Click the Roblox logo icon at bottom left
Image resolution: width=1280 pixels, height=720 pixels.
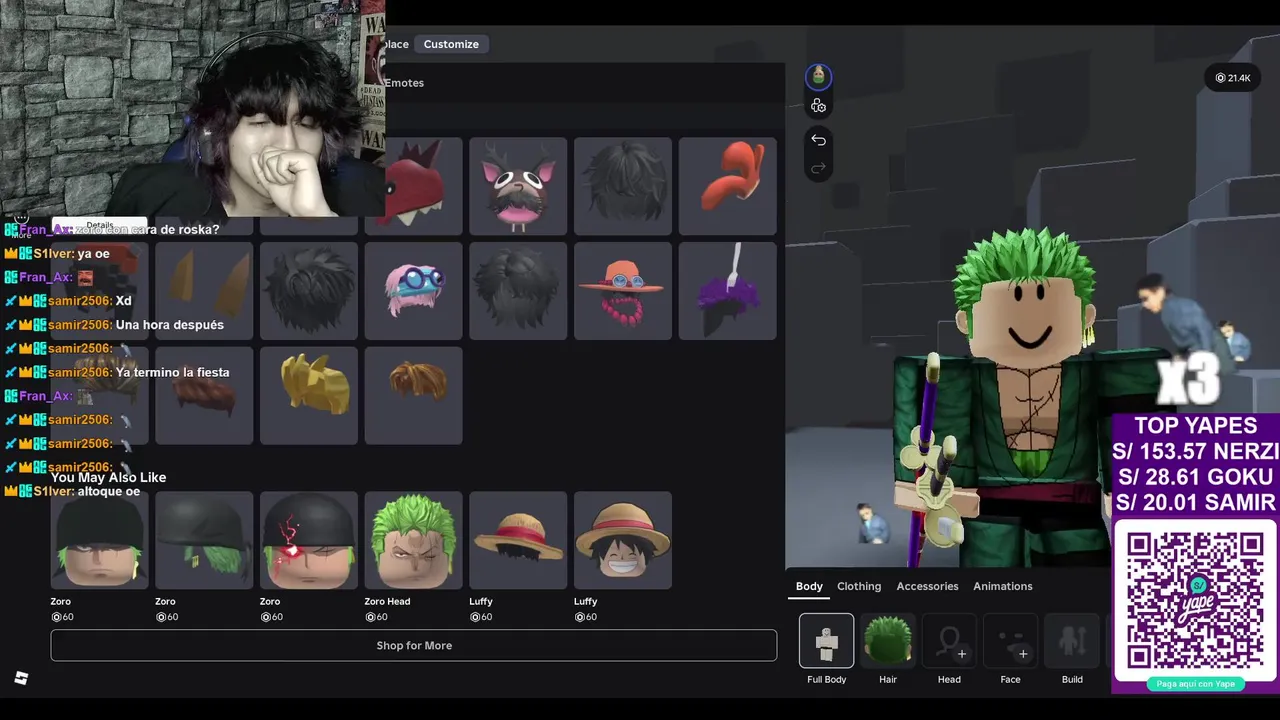point(21,678)
